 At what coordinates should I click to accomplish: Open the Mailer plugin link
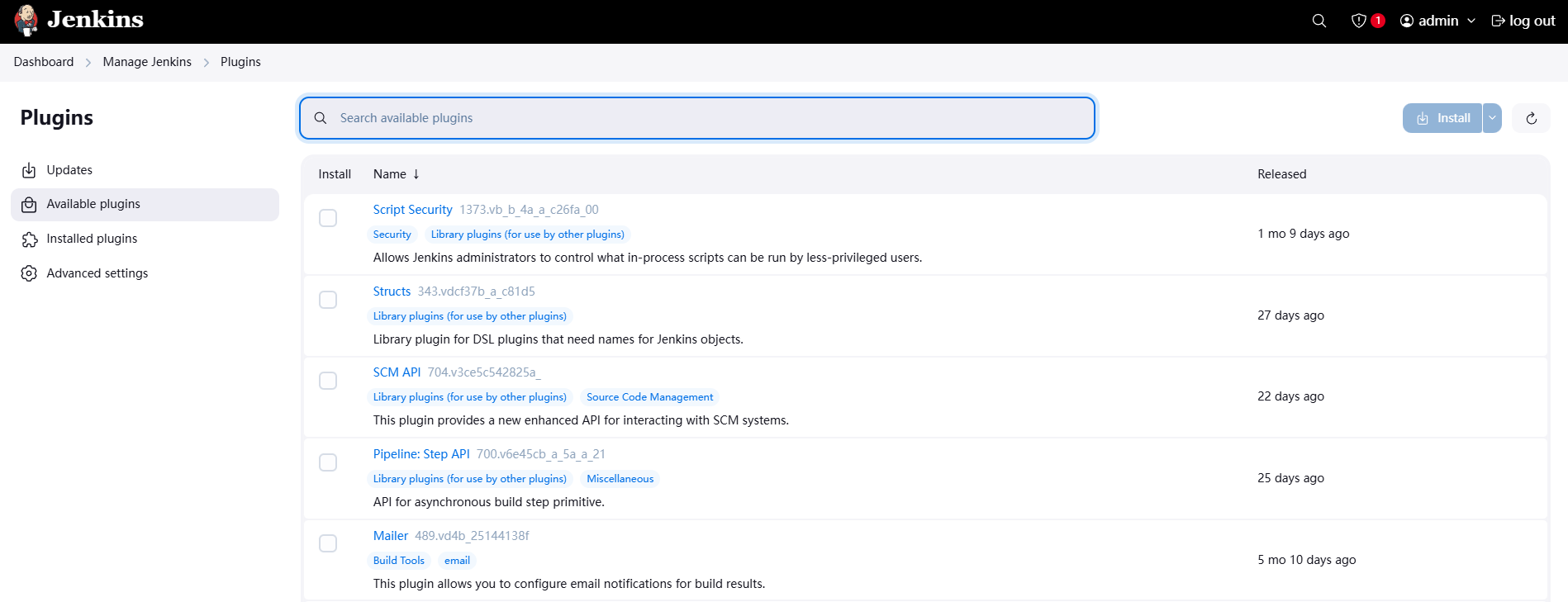(391, 536)
